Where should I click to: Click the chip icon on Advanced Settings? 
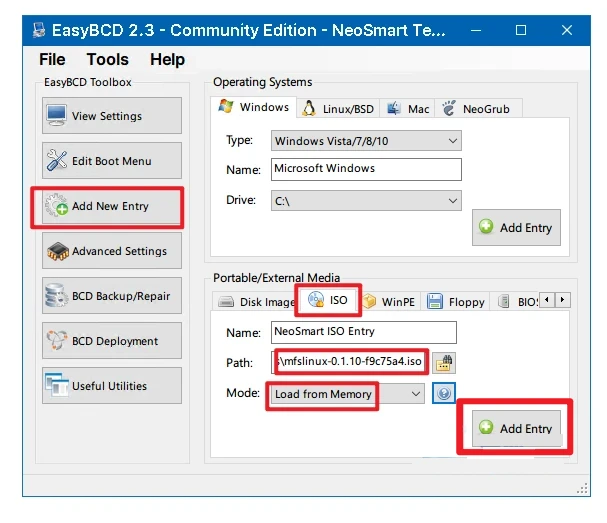click(57, 251)
